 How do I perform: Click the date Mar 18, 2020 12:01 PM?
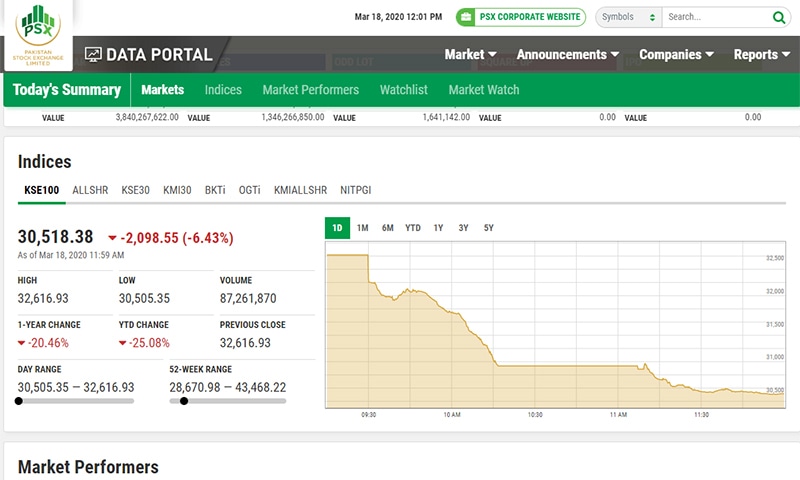[398, 17]
